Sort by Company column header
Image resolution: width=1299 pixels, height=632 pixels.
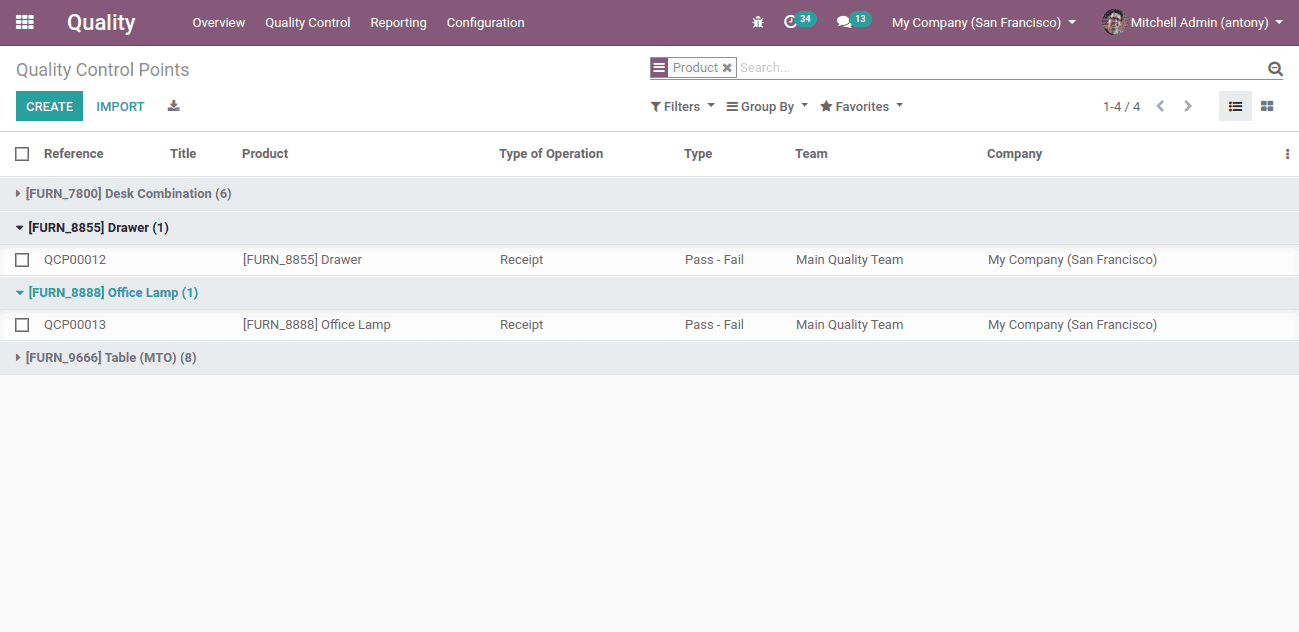(x=1014, y=154)
